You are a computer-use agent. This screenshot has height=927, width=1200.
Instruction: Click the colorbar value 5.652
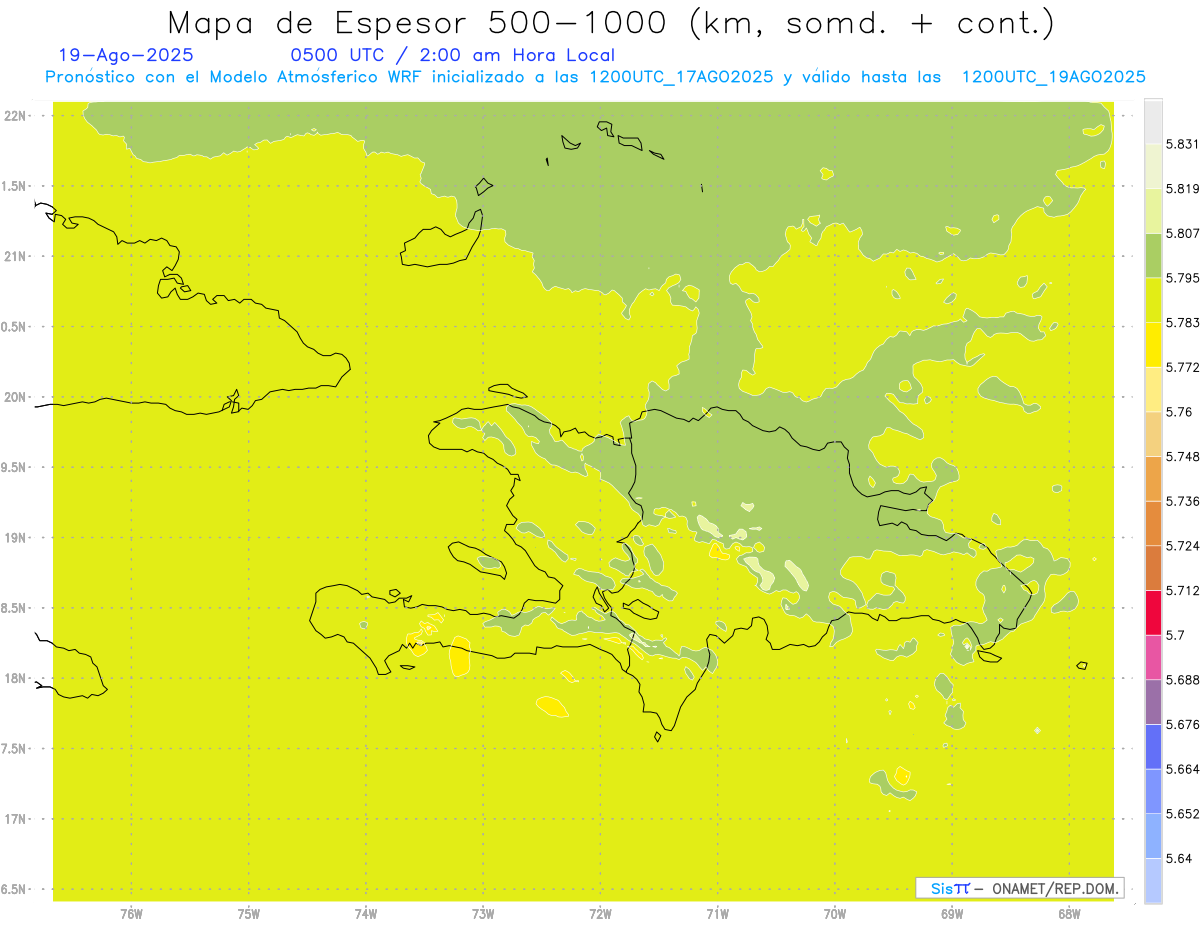[x=1182, y=814]
